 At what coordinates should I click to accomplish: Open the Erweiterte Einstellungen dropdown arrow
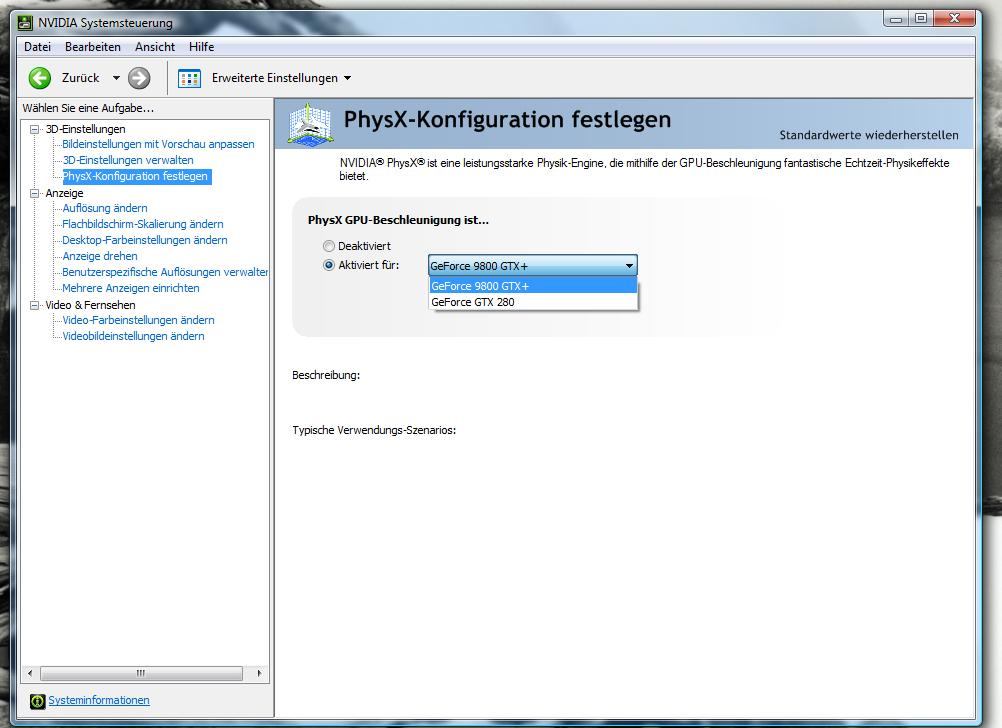point(348,78)
